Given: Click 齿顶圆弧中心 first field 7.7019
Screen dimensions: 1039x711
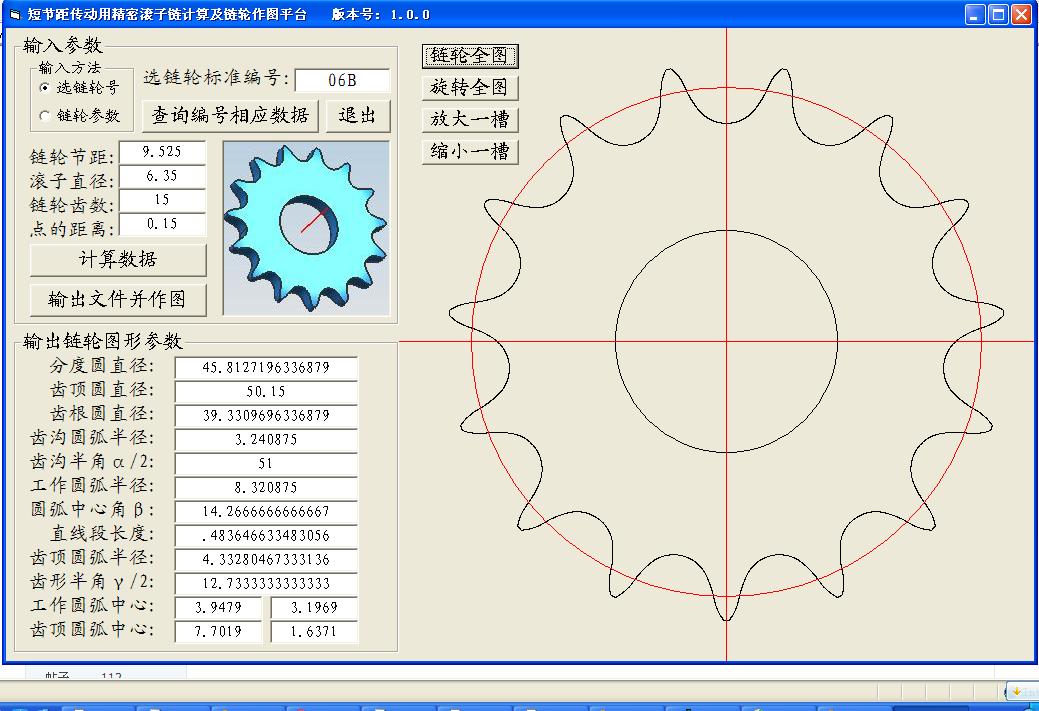Looking at the screenshot, I should coord(219,631).
